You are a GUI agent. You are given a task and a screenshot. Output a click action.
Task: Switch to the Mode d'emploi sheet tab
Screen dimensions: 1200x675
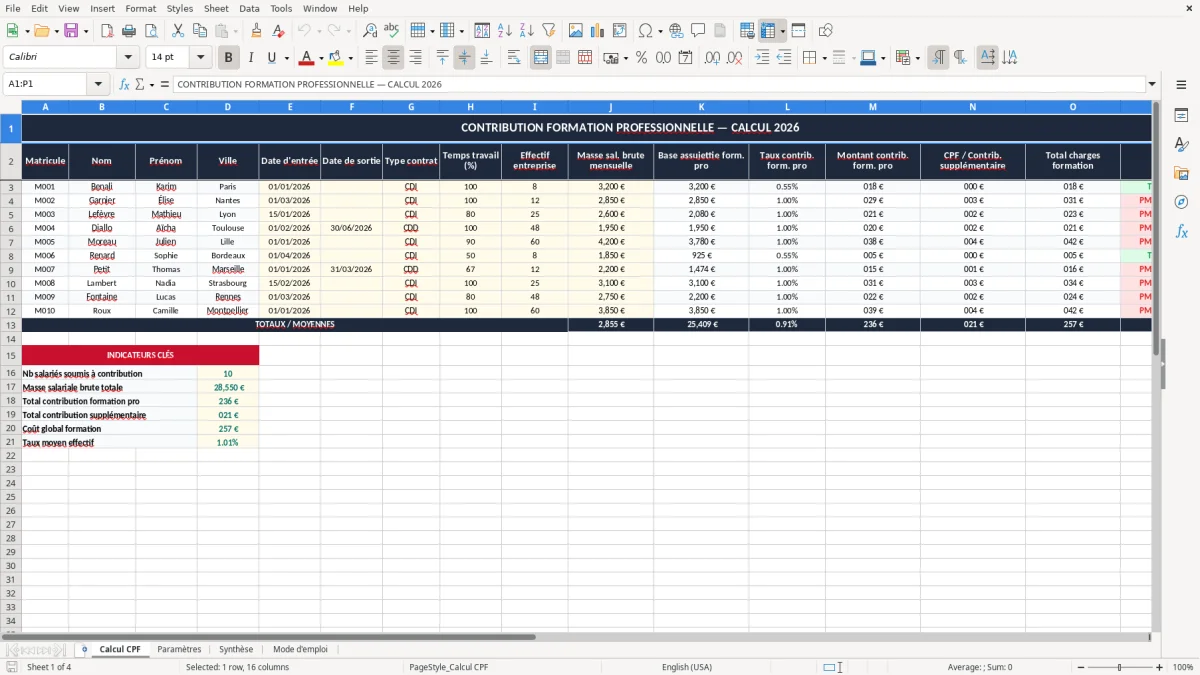point(300,649)
